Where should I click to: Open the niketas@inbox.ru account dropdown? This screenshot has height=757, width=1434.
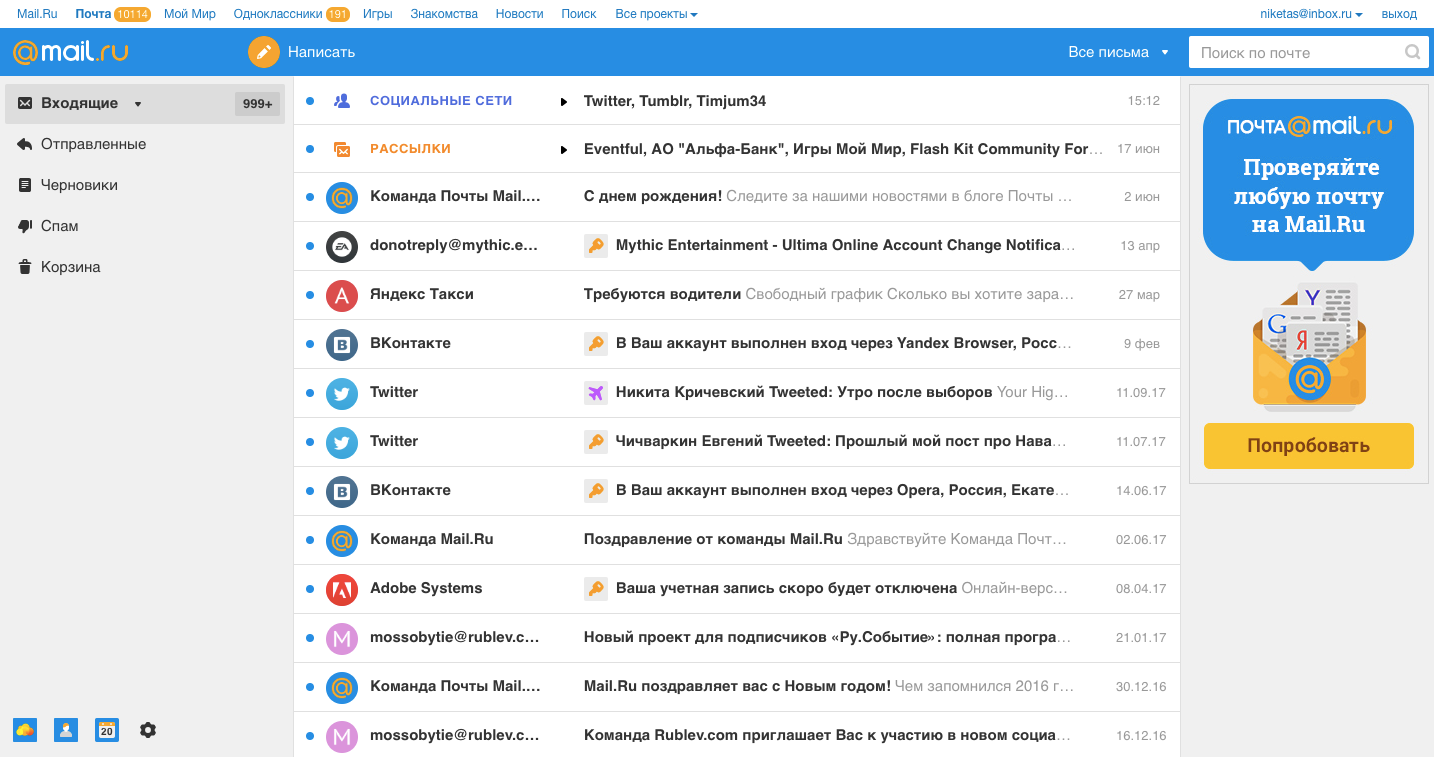(x=1311, y=14)
